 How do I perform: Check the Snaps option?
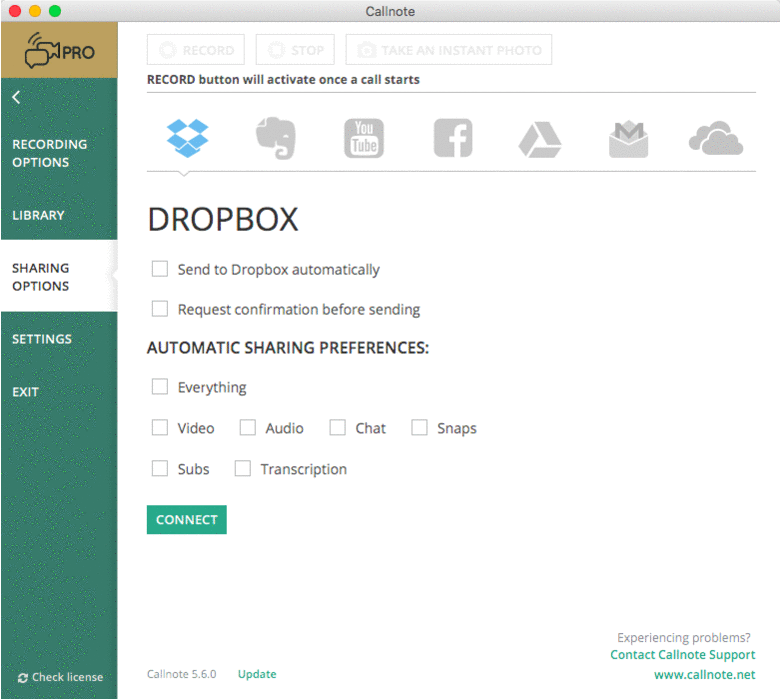tap(419, 427)
